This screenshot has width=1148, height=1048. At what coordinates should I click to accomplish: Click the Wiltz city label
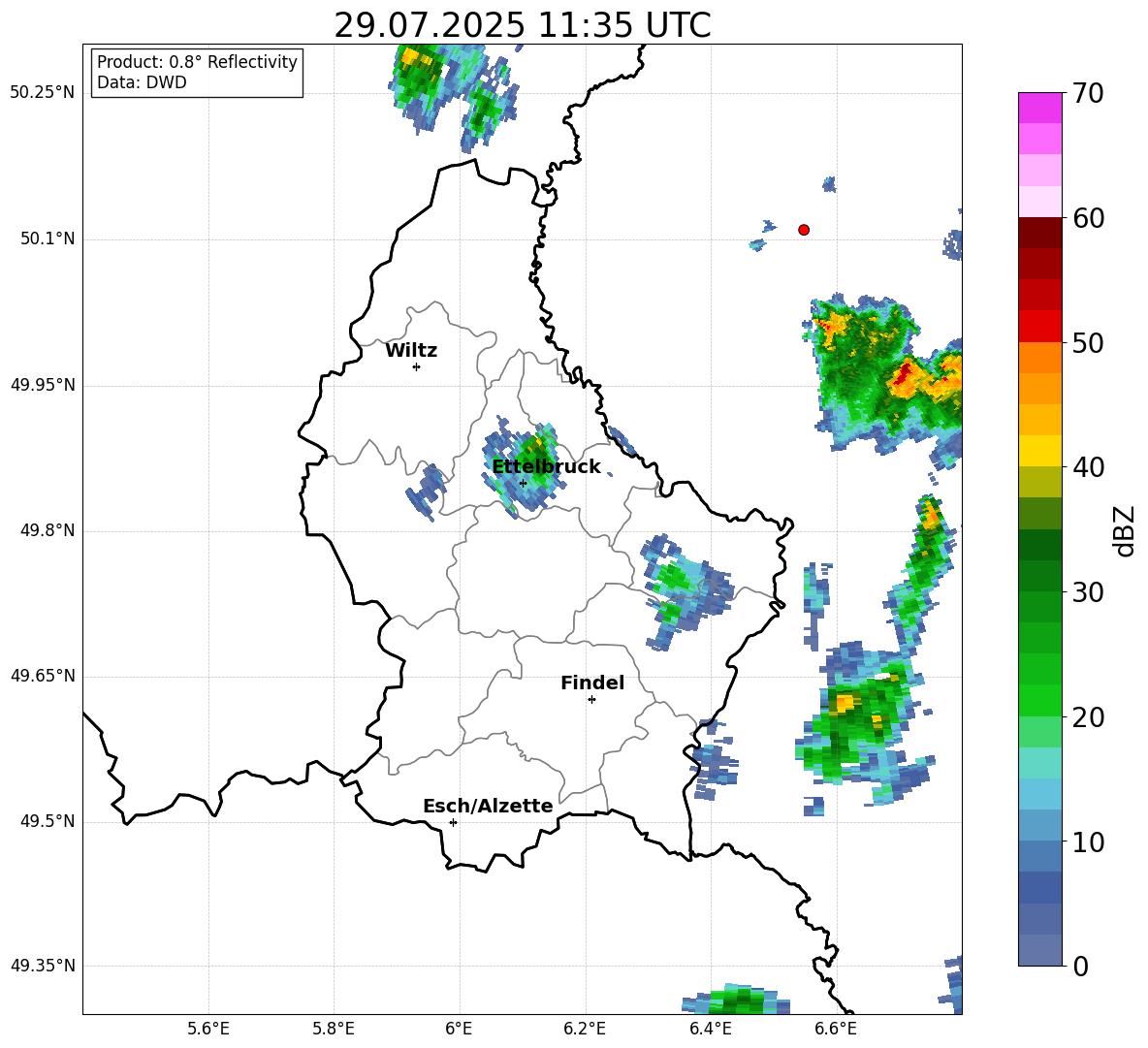[x=411, y=351]
